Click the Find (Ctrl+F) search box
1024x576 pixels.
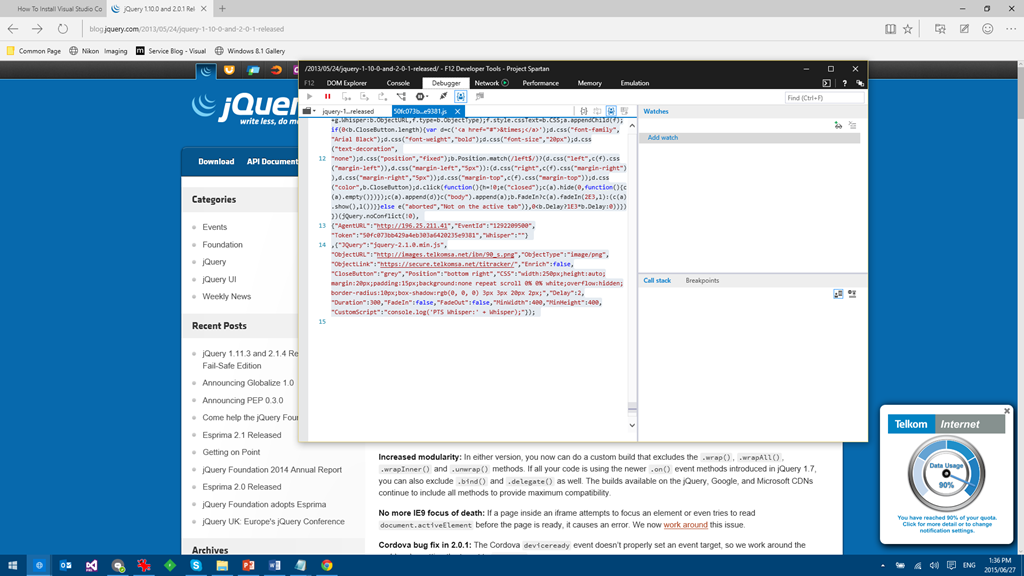click(822, 98)
